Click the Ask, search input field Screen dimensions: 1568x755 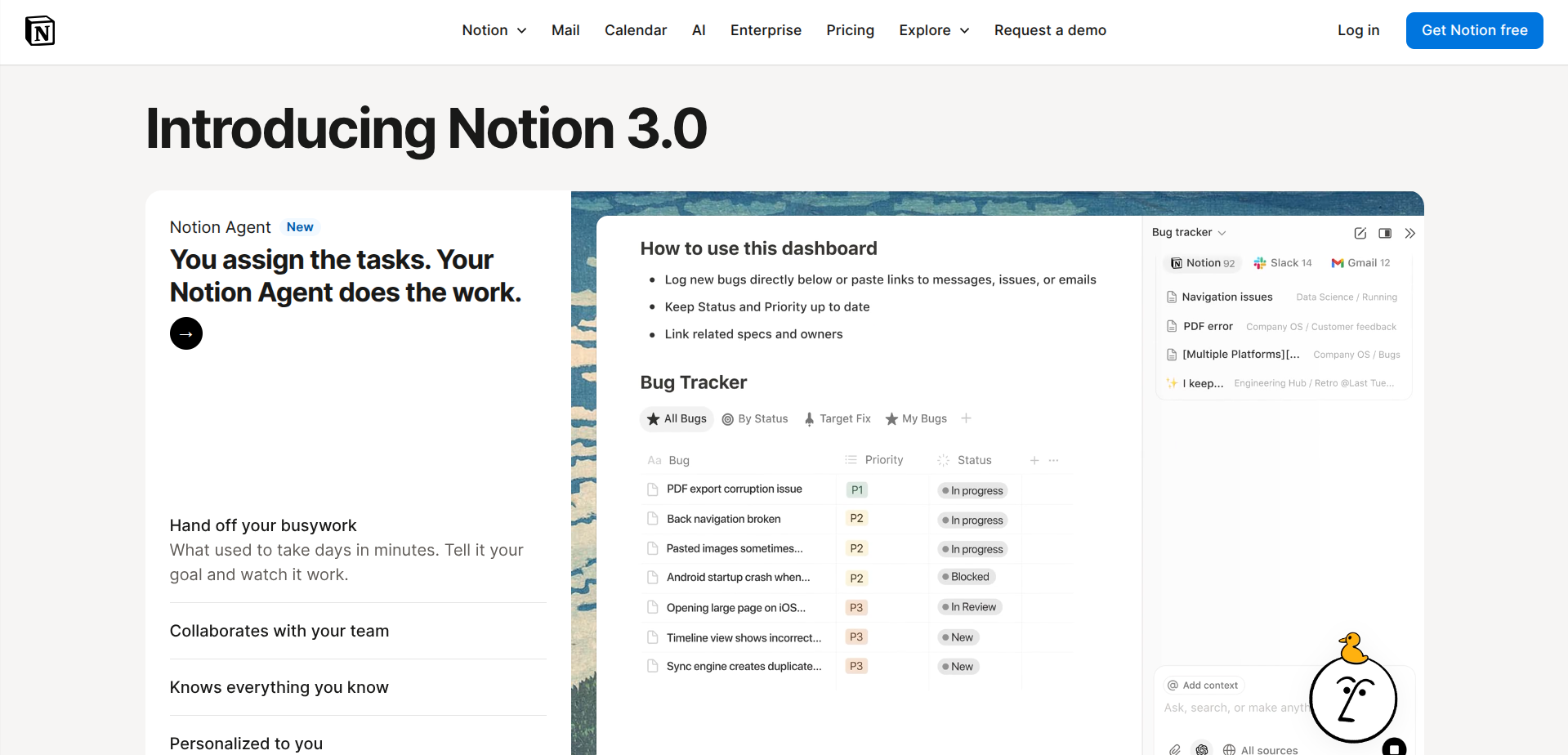[1234, 708]
